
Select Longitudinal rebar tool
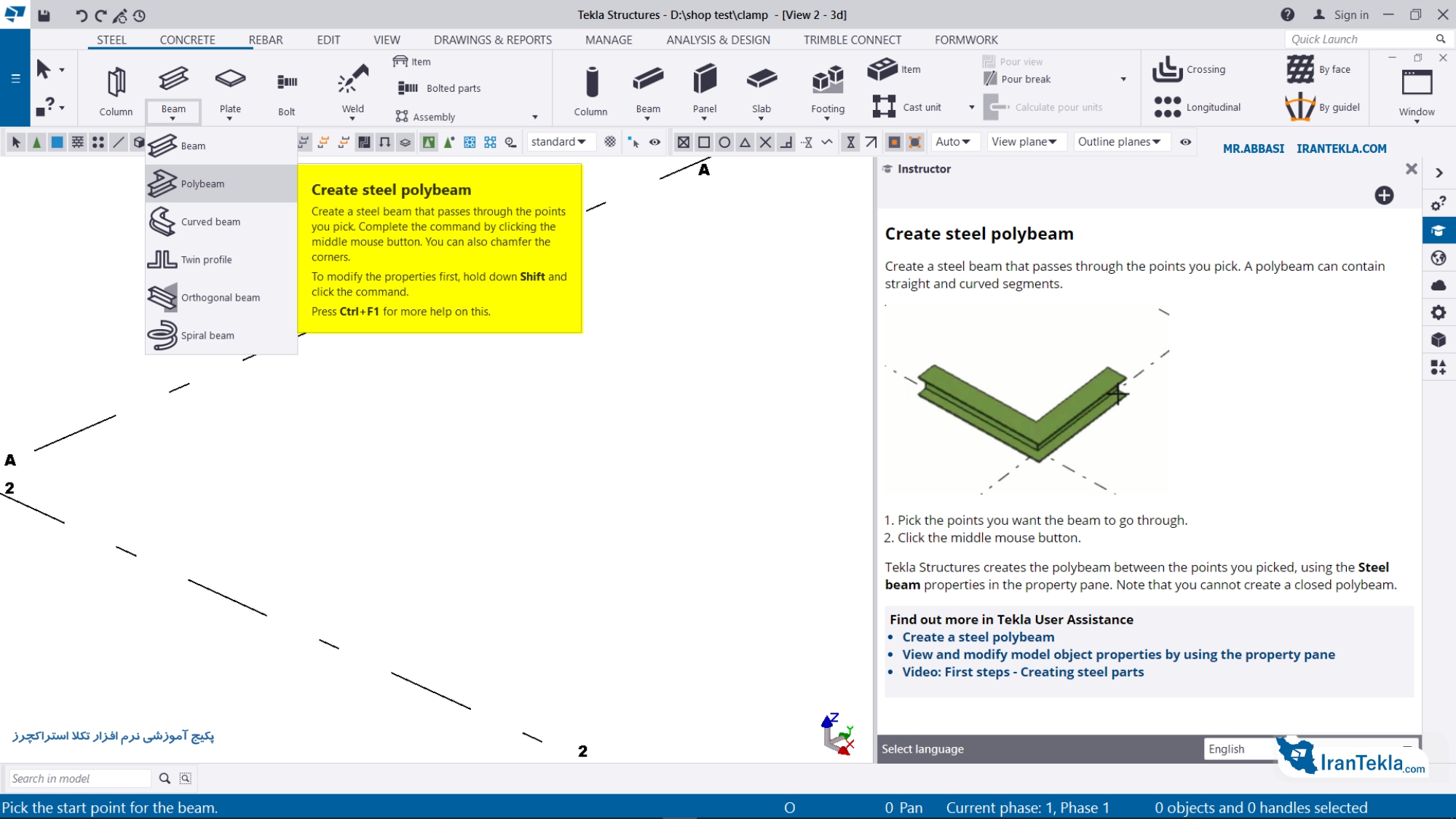pyautogui.click(x=1198, y=107)
